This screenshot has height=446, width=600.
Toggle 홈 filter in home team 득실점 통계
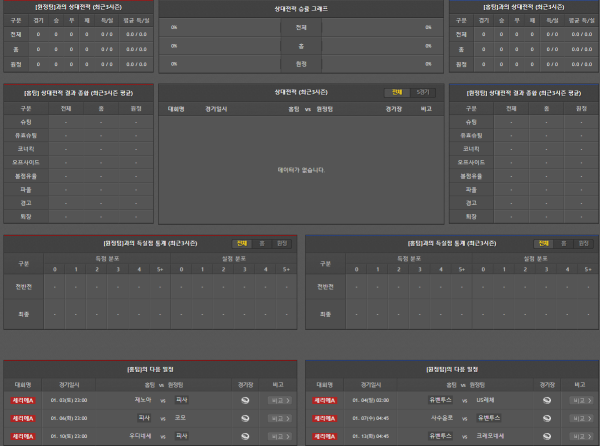point(262,243)
